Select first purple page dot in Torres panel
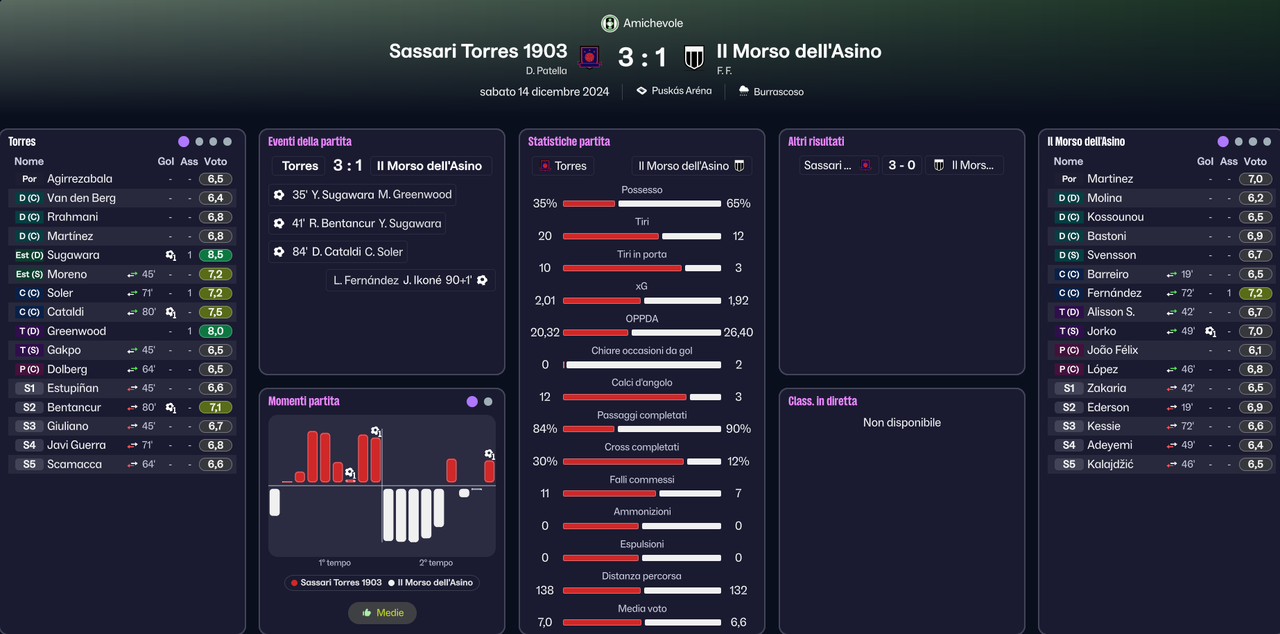Image resolution: width=1280 pixels, height=634 pixels. coord(184,142)
